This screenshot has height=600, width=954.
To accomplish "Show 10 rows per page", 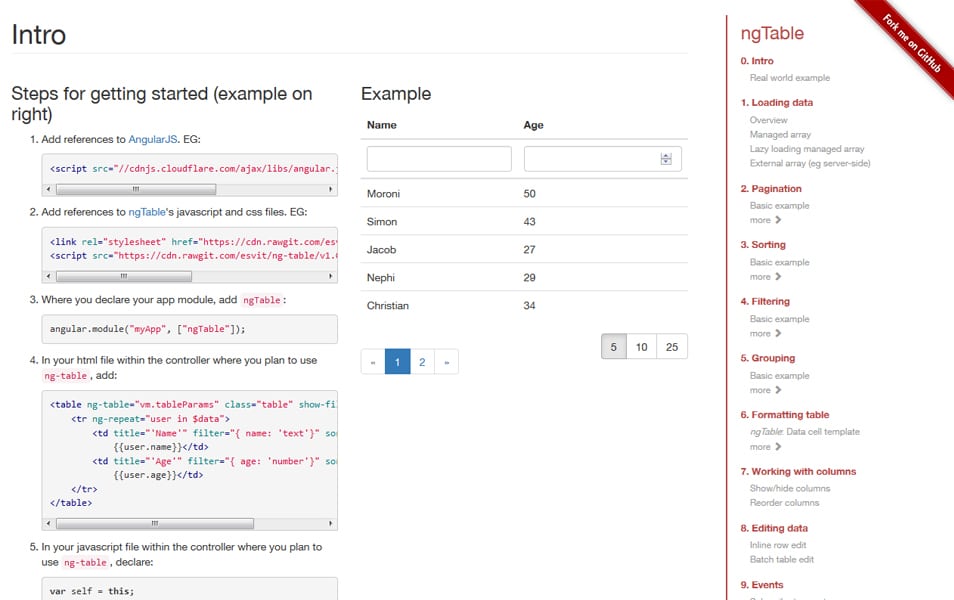I will [x=642, y=347].
